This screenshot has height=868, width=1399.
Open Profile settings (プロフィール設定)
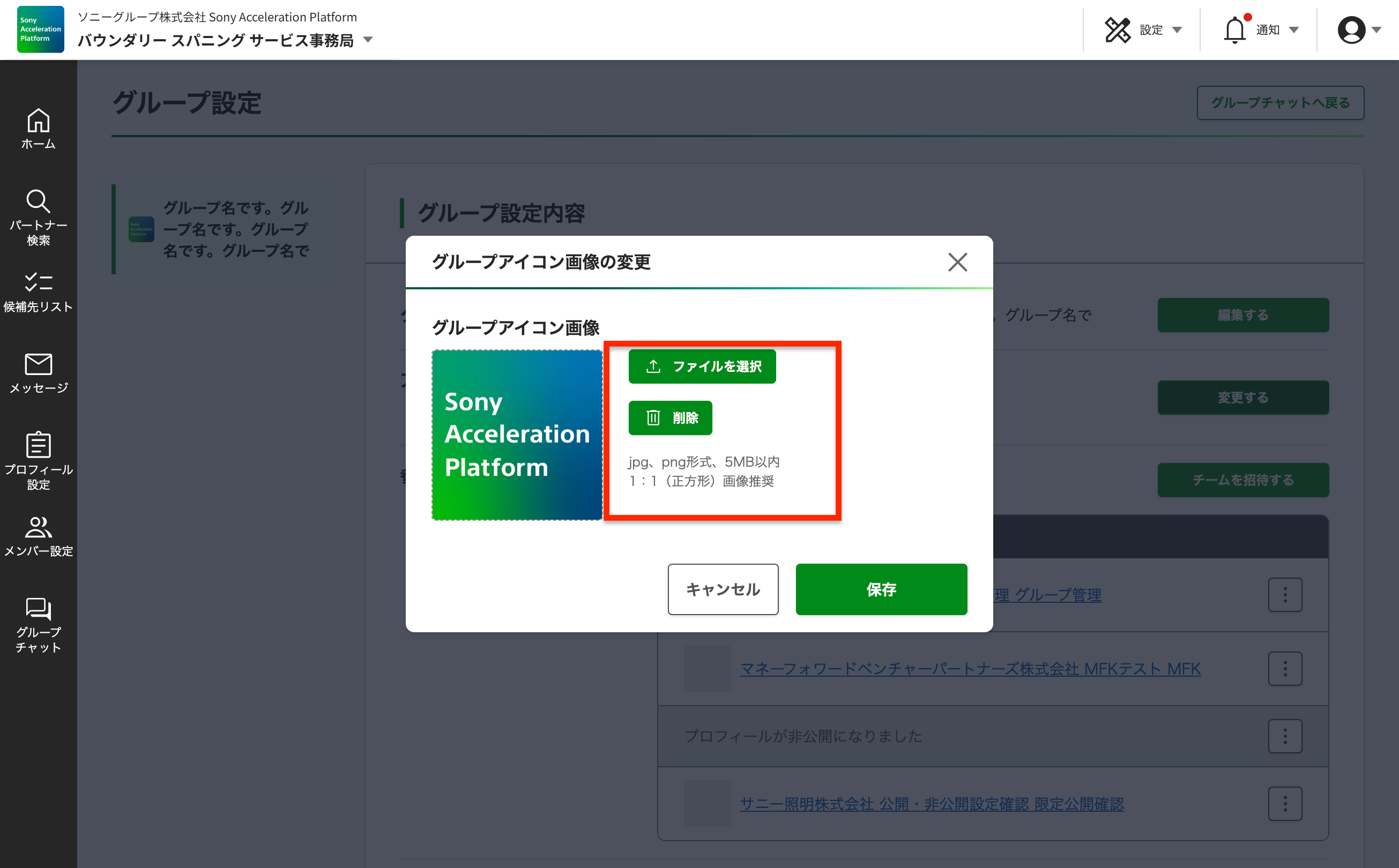[38, 460]
